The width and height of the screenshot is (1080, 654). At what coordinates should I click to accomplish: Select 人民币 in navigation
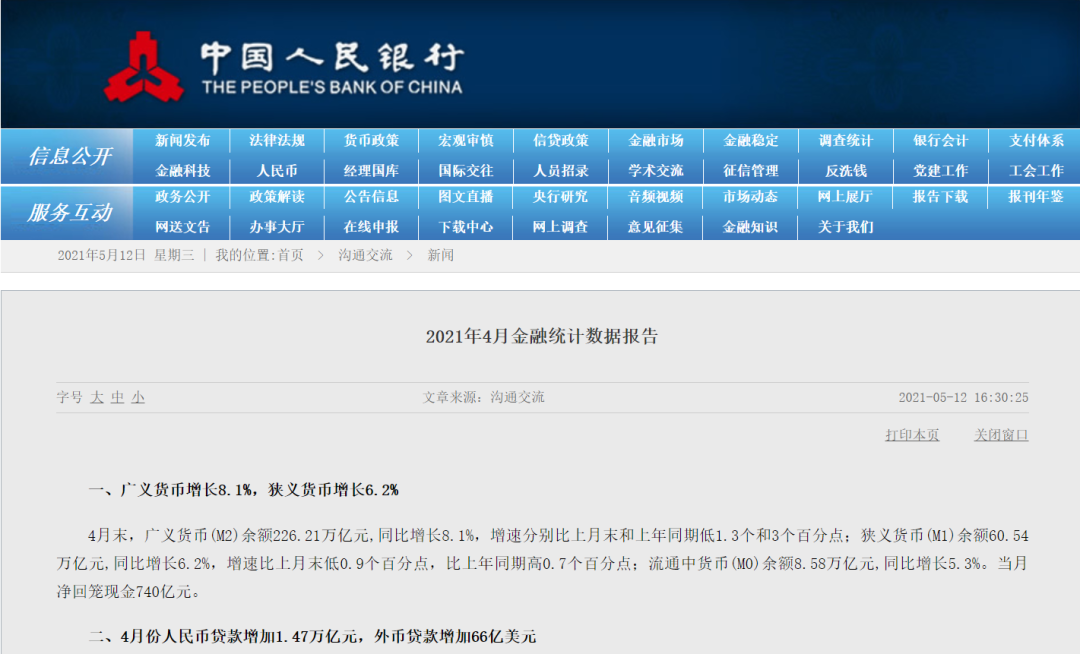click(x=277, y=171)
